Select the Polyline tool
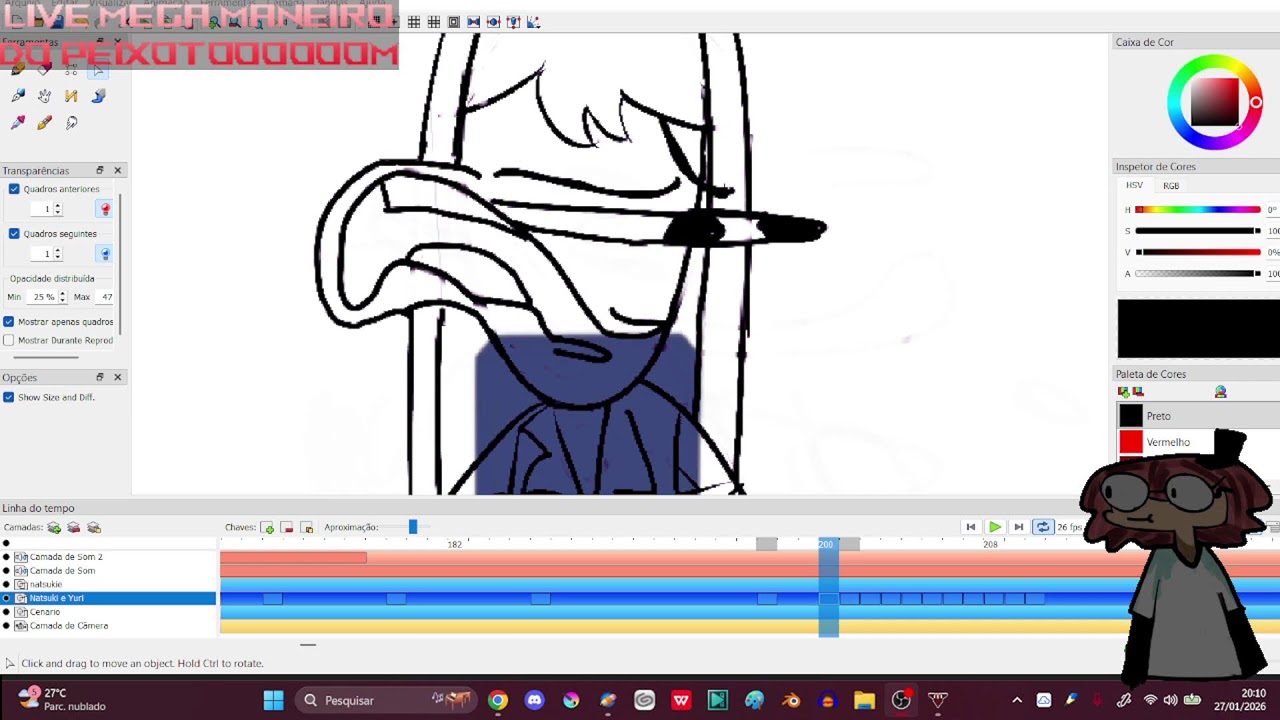This screenshot has width=1280, height=720. pyautogui.click(x=71, y=96)
